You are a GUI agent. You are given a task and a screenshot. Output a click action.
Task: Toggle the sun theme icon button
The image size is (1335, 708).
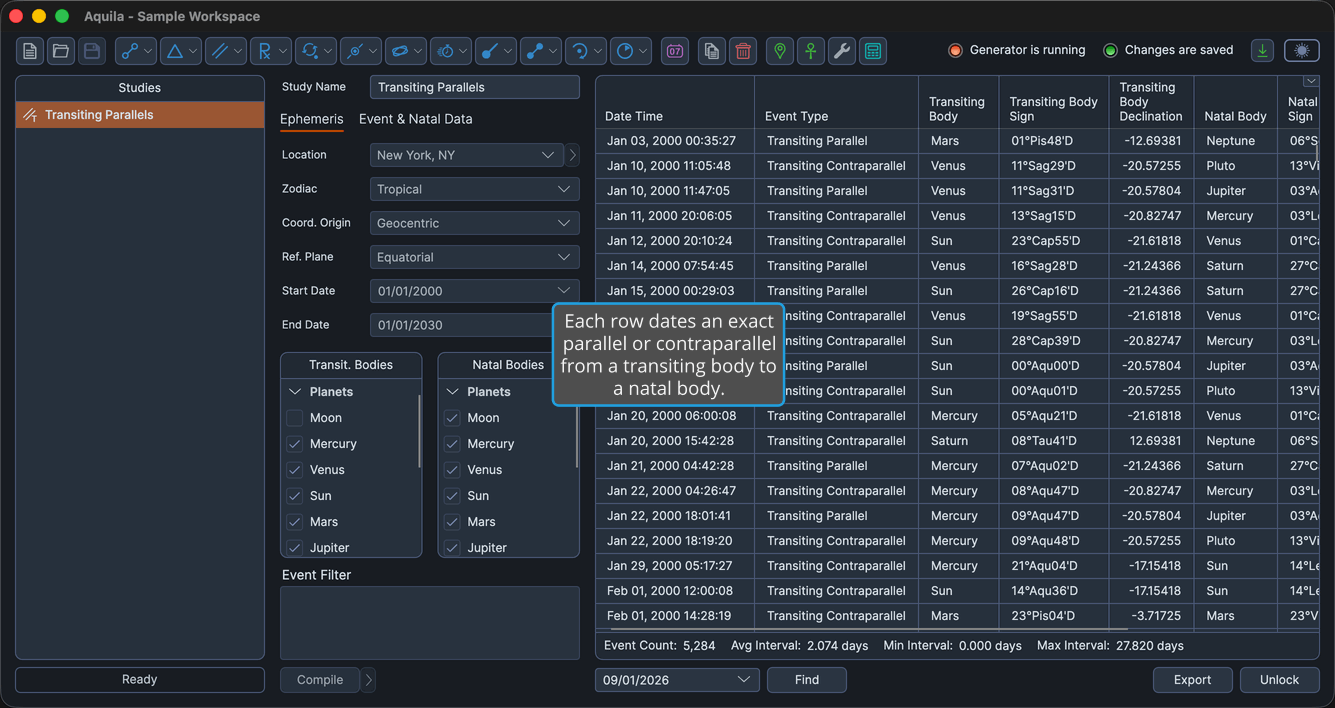(x=1301, y=51)
